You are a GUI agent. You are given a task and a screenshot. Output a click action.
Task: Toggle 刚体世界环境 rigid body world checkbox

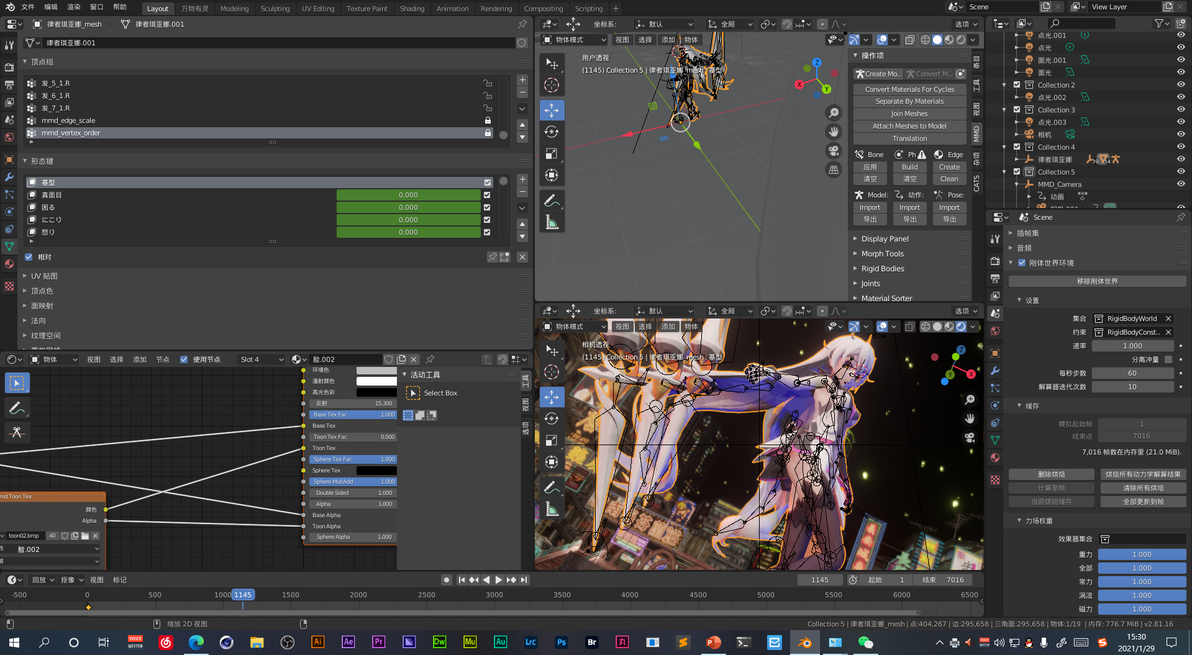point(1022,263)
